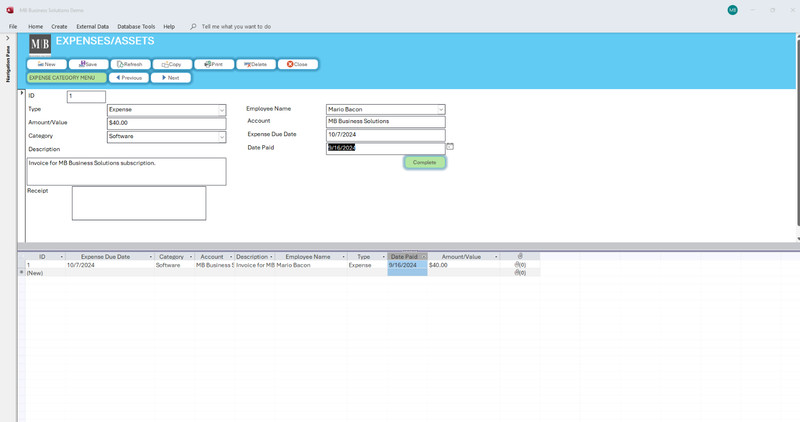This screenshot has width=800, height=422.
Task: Expand the Navigation Pane chevron
Action: 8,38
